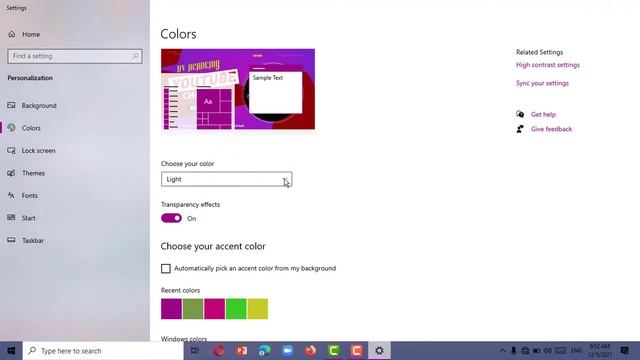This screenshot has width=640, height=360.
Task: Open High contrast settings link
Action: coord(548,65)
